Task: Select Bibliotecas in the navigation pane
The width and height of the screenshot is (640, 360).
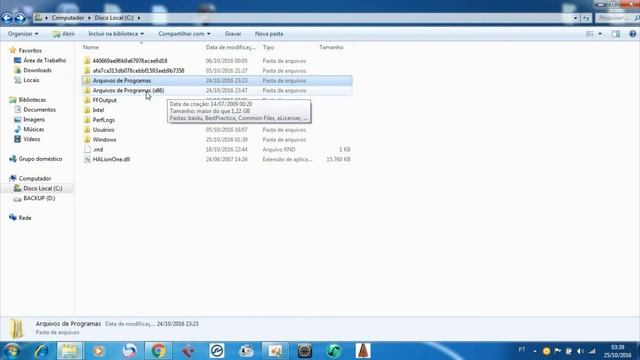Action: [x=32, y=100]
